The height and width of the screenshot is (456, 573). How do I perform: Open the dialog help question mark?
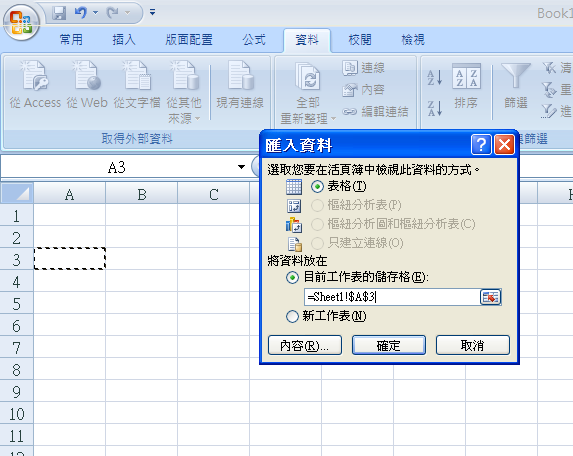click(x=481, y=145)
